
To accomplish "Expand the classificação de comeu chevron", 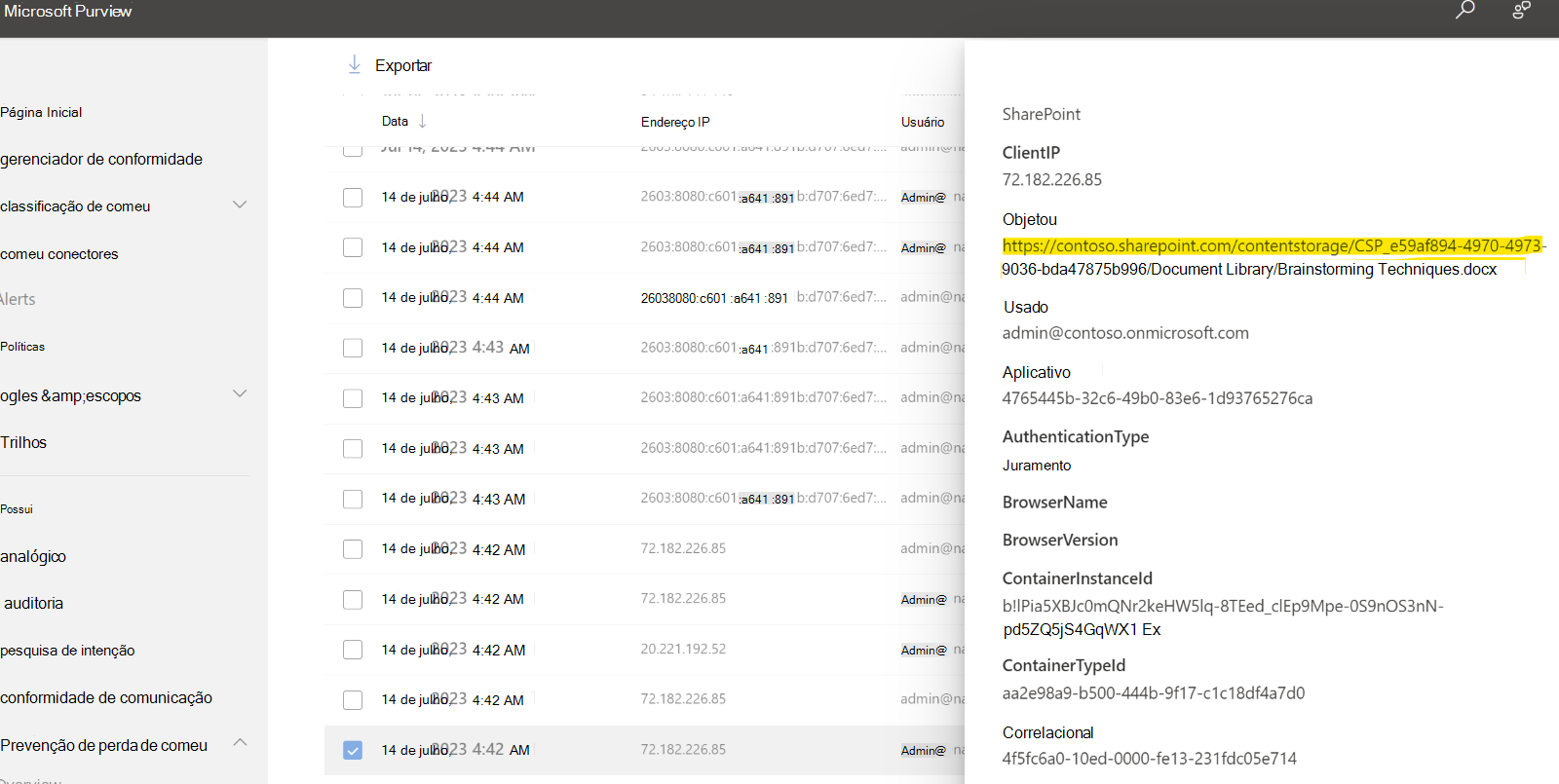I will click(240, 205).
